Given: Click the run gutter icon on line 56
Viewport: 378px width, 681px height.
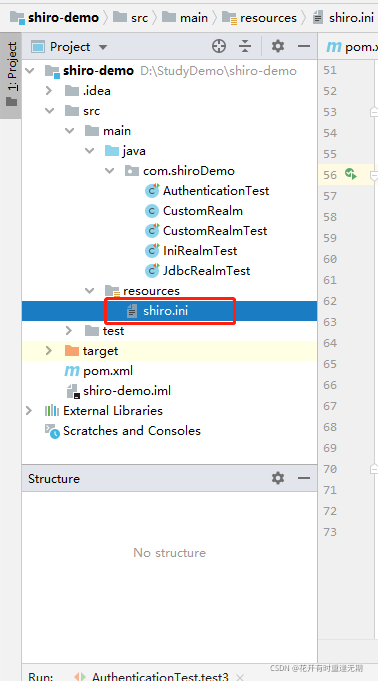Looking at the screenshot, I should coord(351,175).
